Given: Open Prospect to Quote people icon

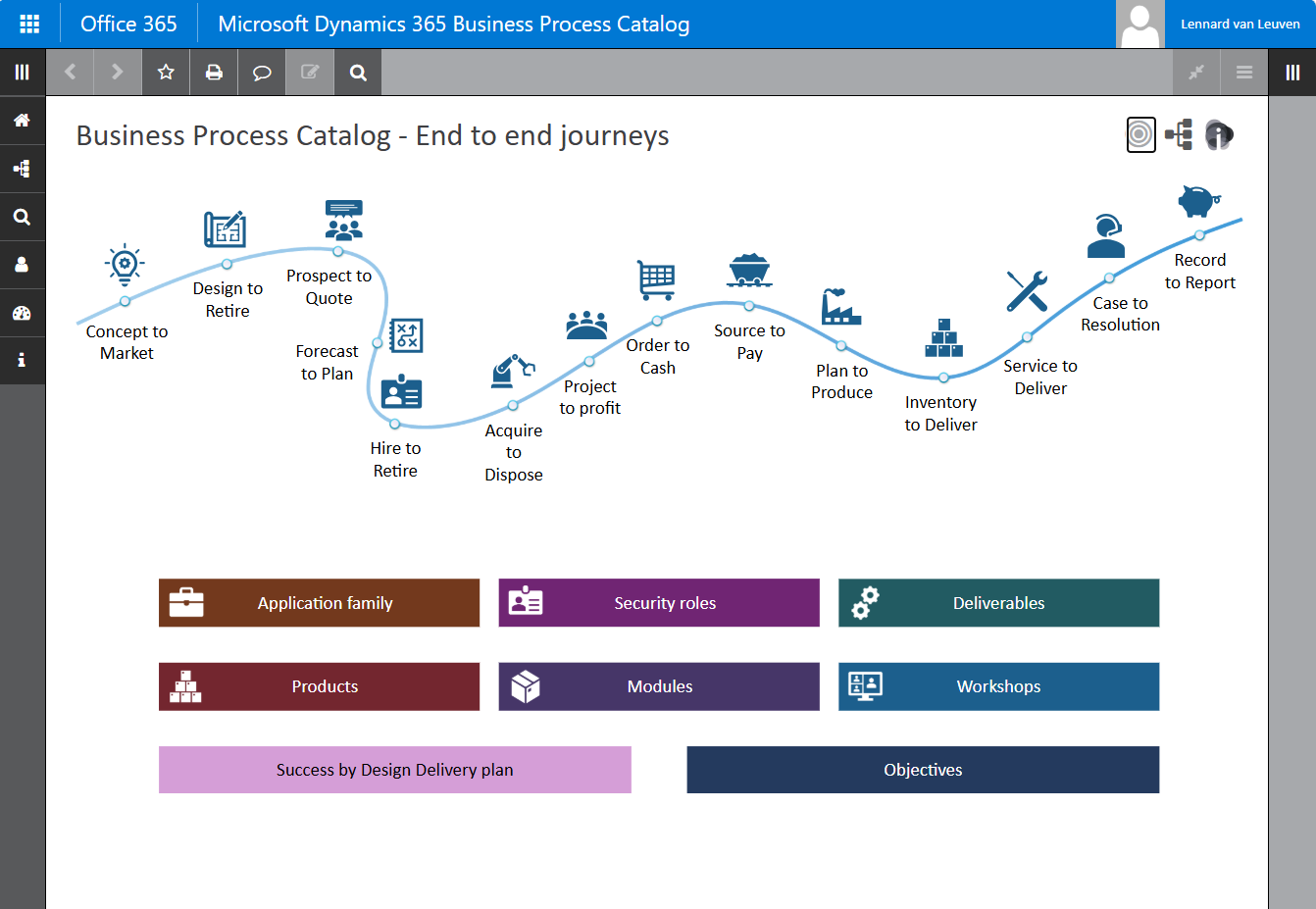Looking at the screenshot, I should click(x=344, y=221).
